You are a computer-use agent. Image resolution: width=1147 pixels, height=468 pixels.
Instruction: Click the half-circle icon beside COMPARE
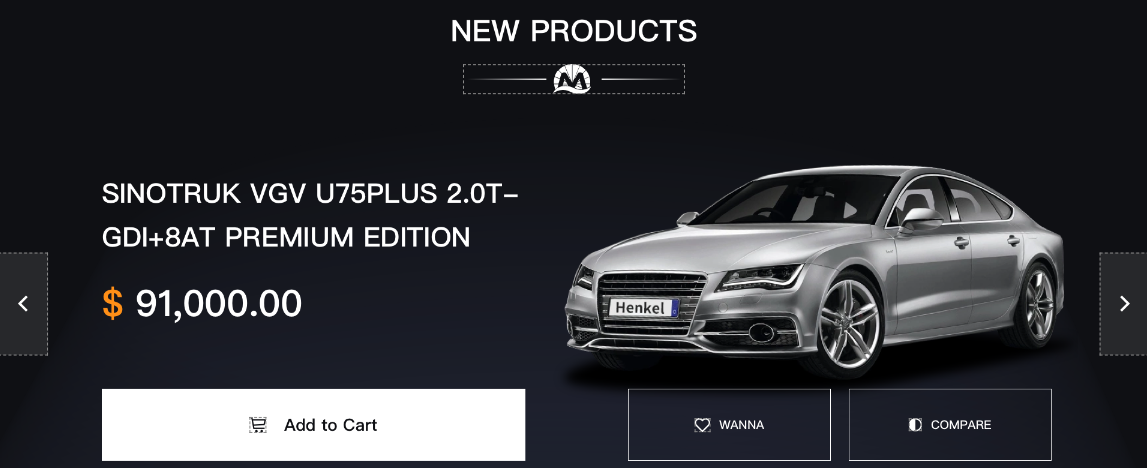915,425
